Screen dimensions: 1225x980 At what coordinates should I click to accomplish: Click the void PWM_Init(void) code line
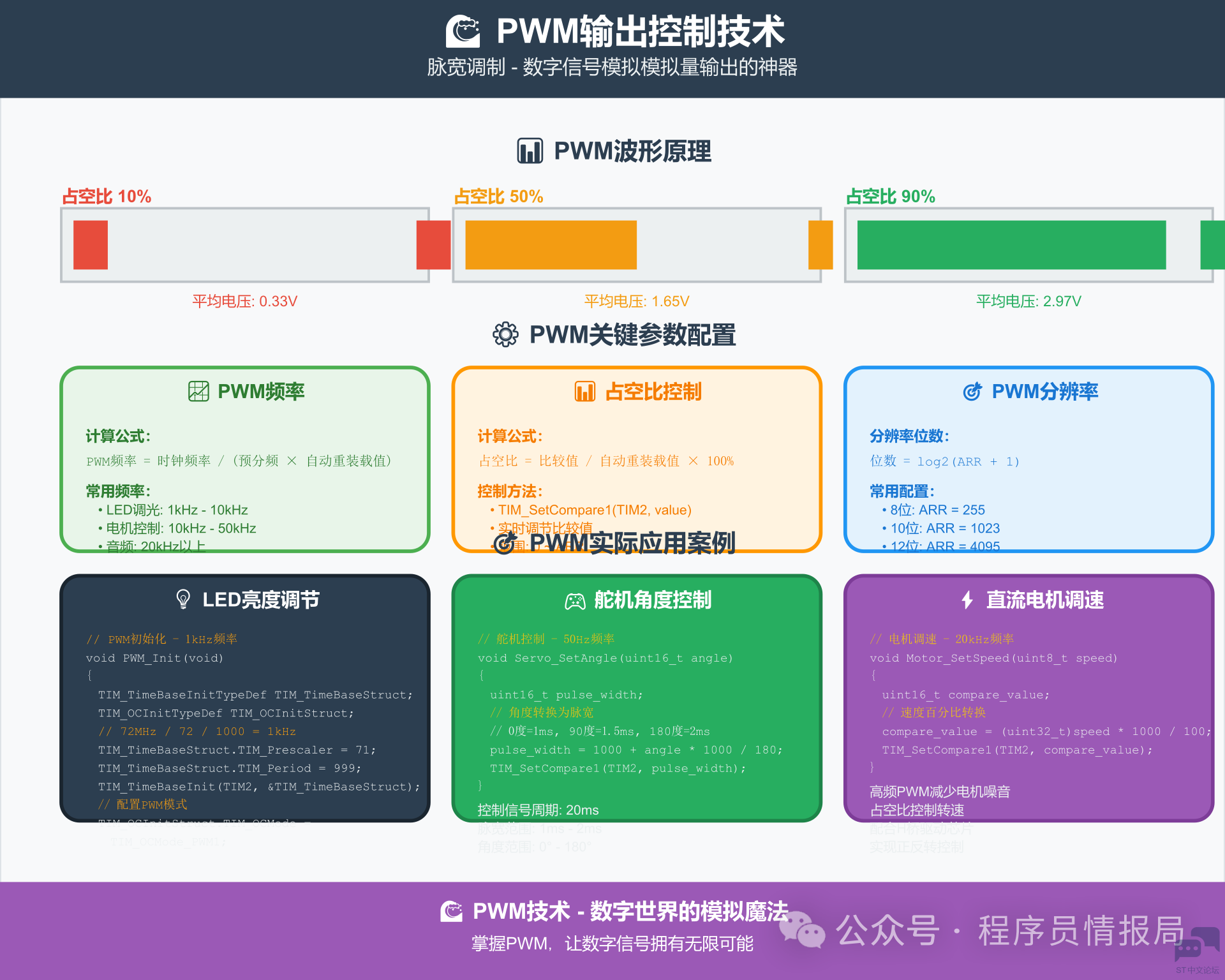pyautogui.click(x=154, y=658)
